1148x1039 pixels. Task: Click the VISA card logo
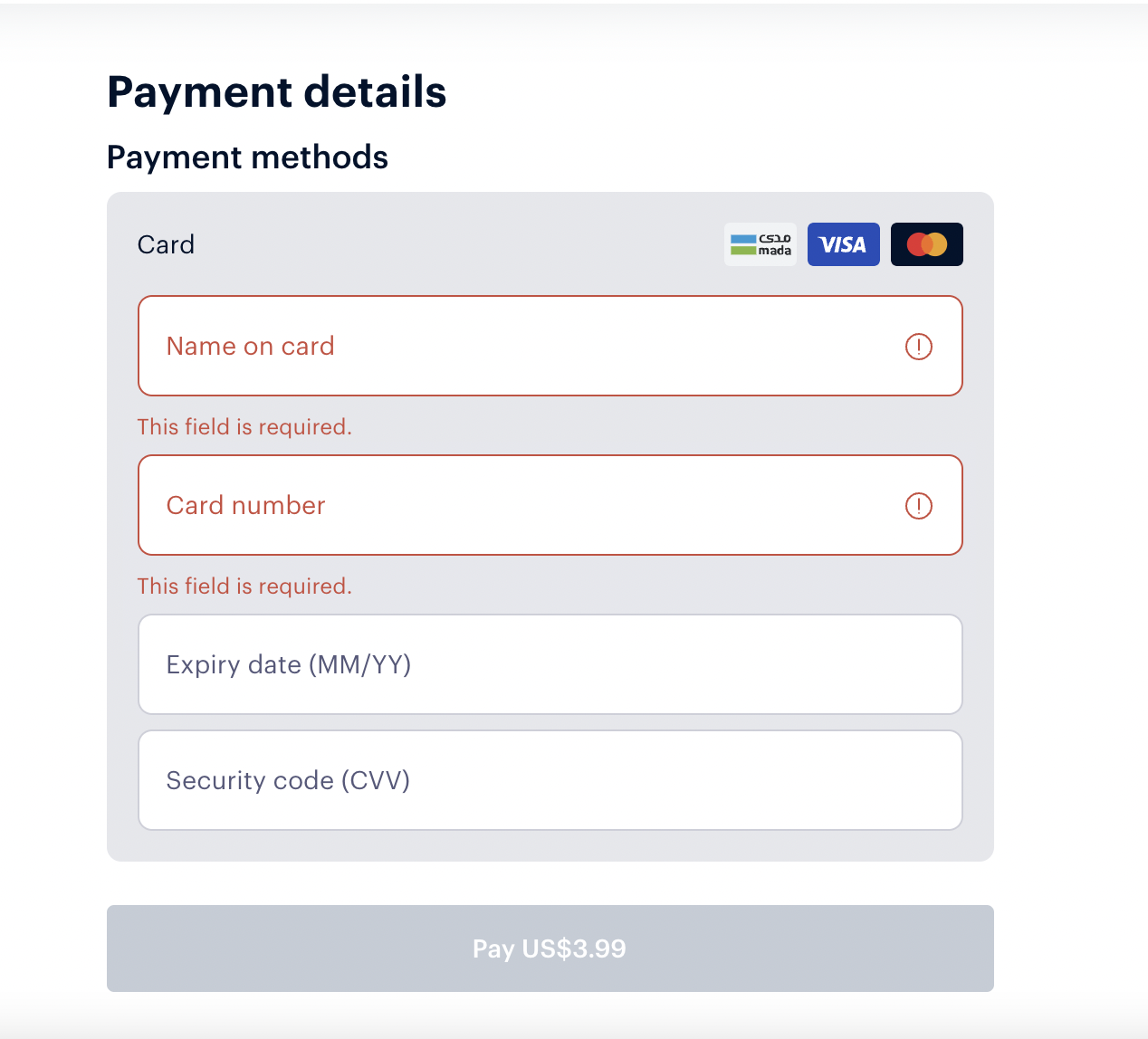[843, 244]
